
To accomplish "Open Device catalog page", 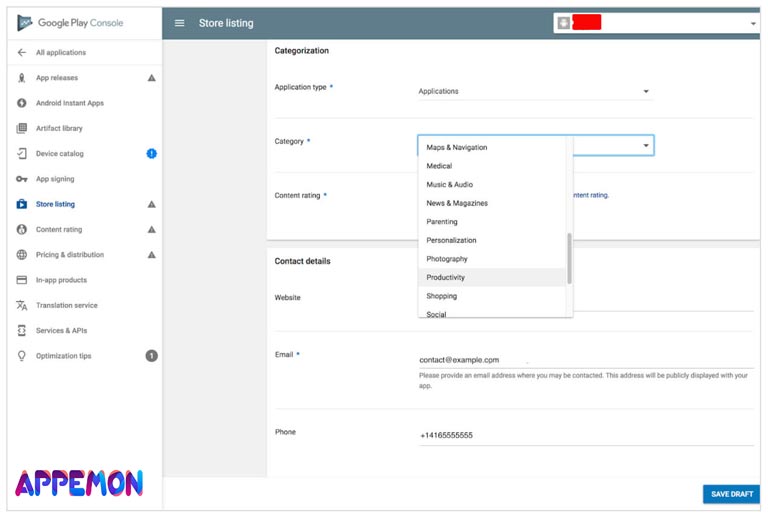I will [60, 154].
